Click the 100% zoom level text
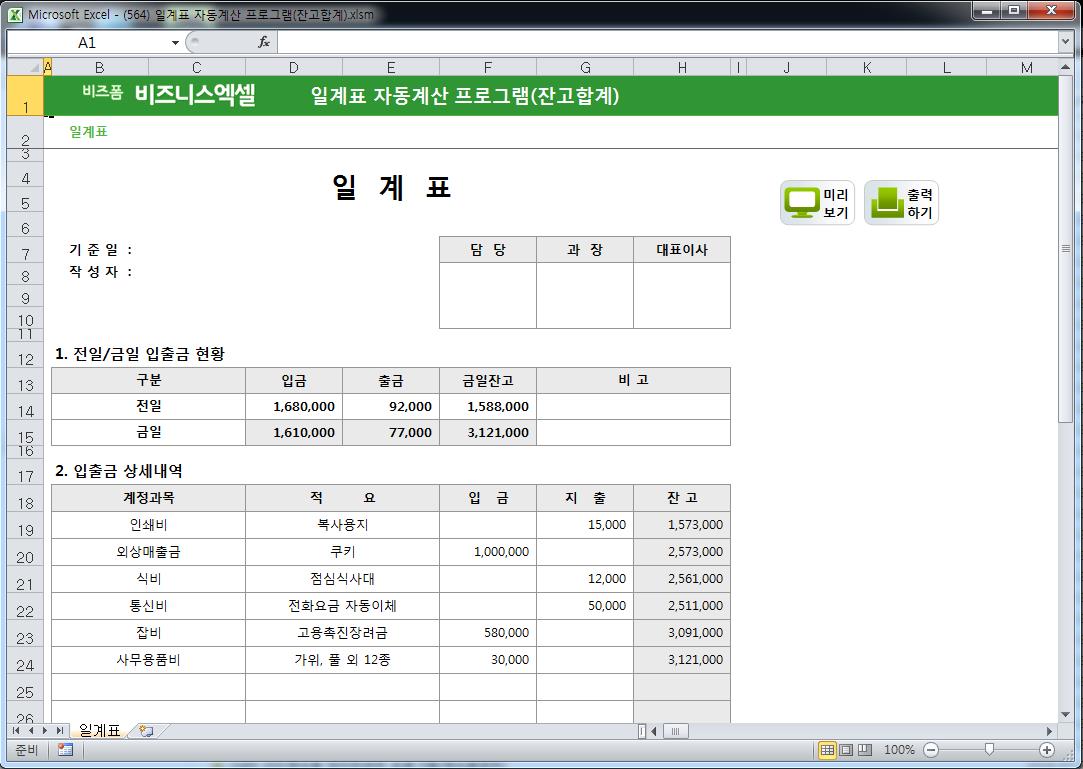 tap(899, 750)
